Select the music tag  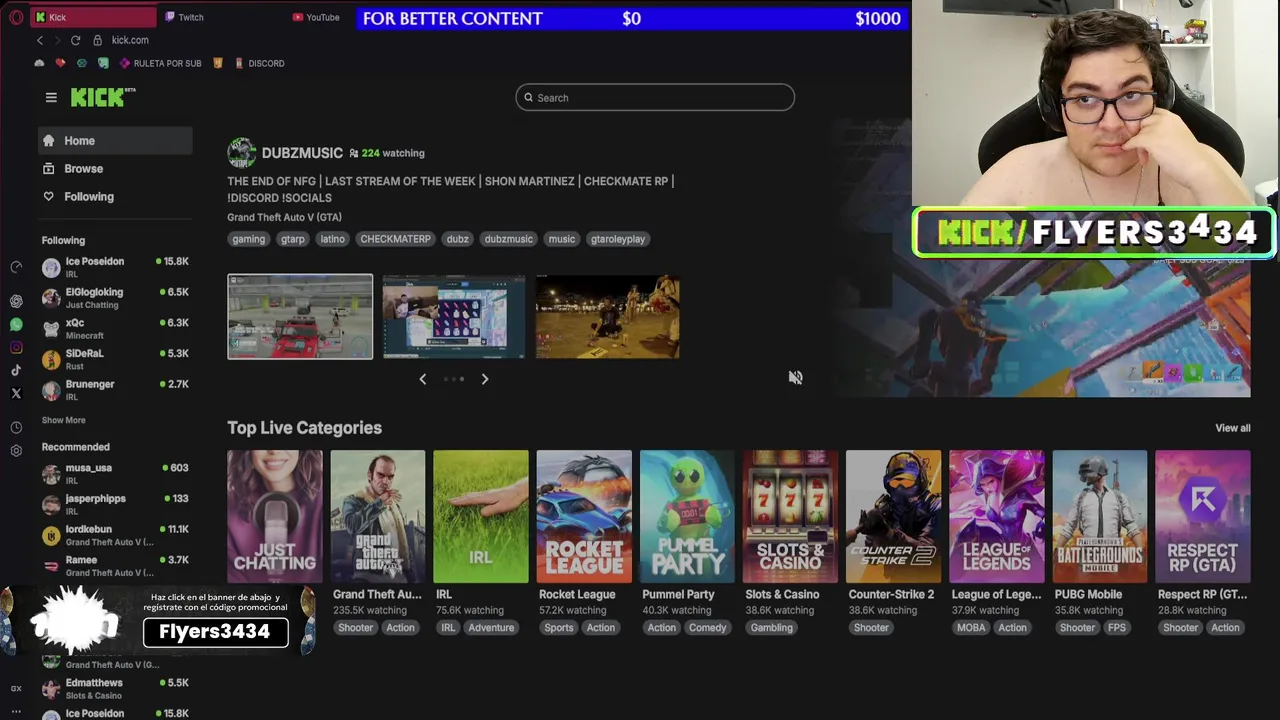pyautogui.click(x=562, y=239)
